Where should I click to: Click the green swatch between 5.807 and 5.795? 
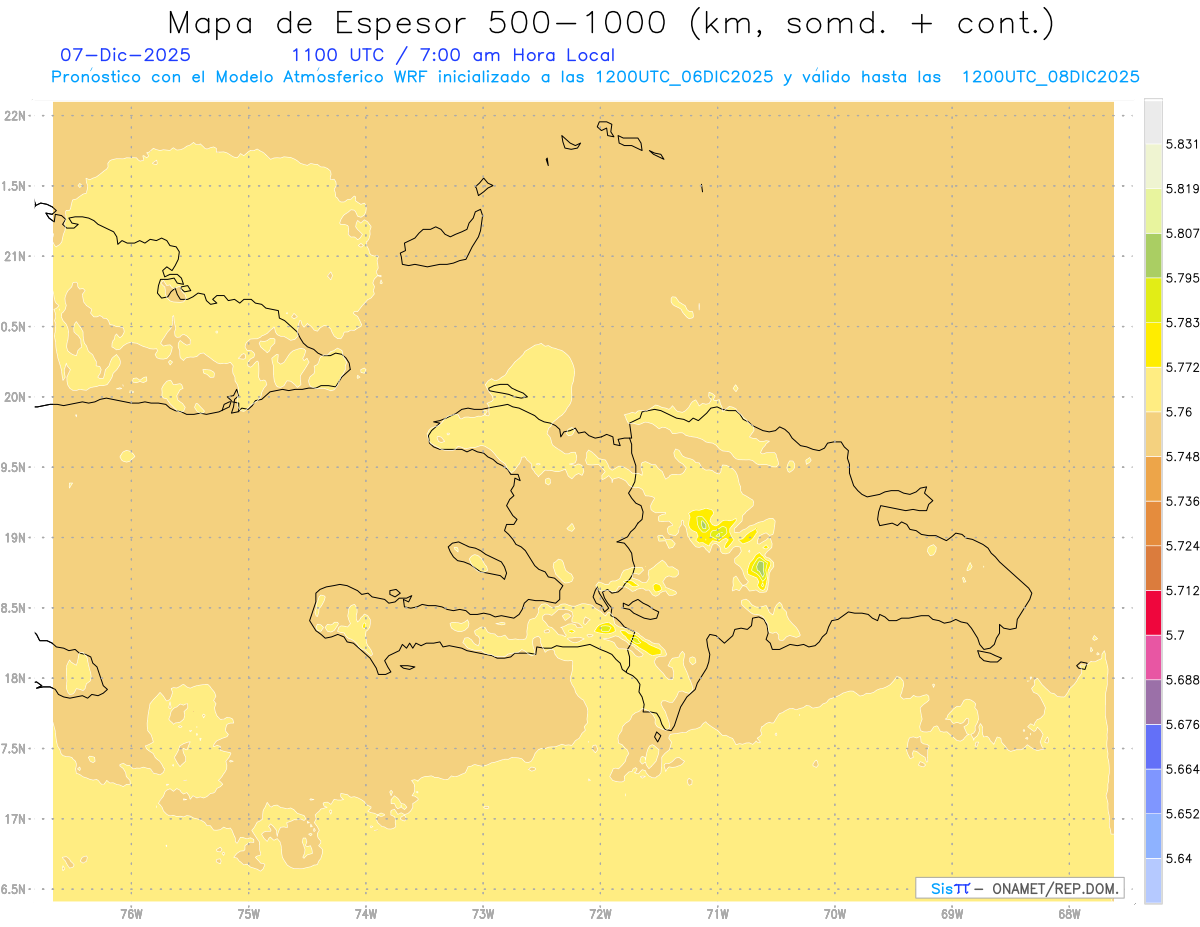[1153, 255]
